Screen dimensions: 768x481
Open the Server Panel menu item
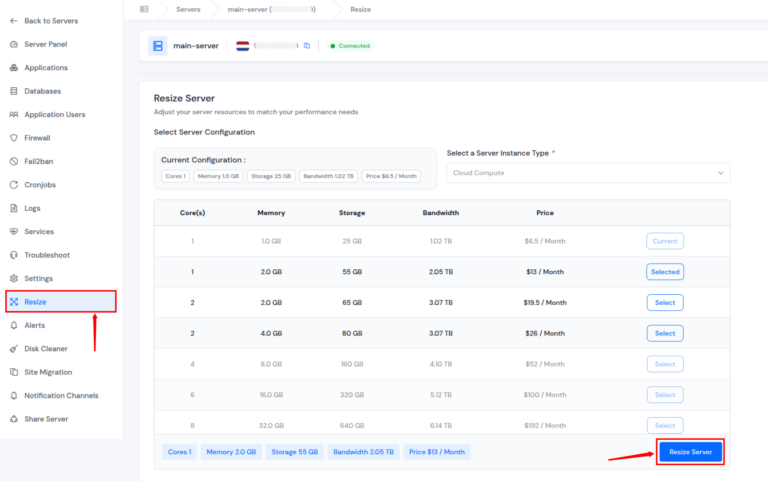click(46, 44)
